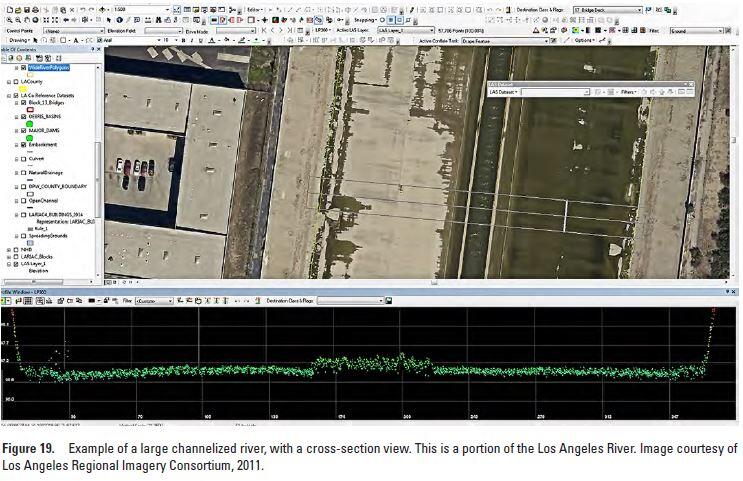Screen dimensions: 743x481
Task: Open the Profile Window Filter dropdown
Action: (x=154, y=300)
